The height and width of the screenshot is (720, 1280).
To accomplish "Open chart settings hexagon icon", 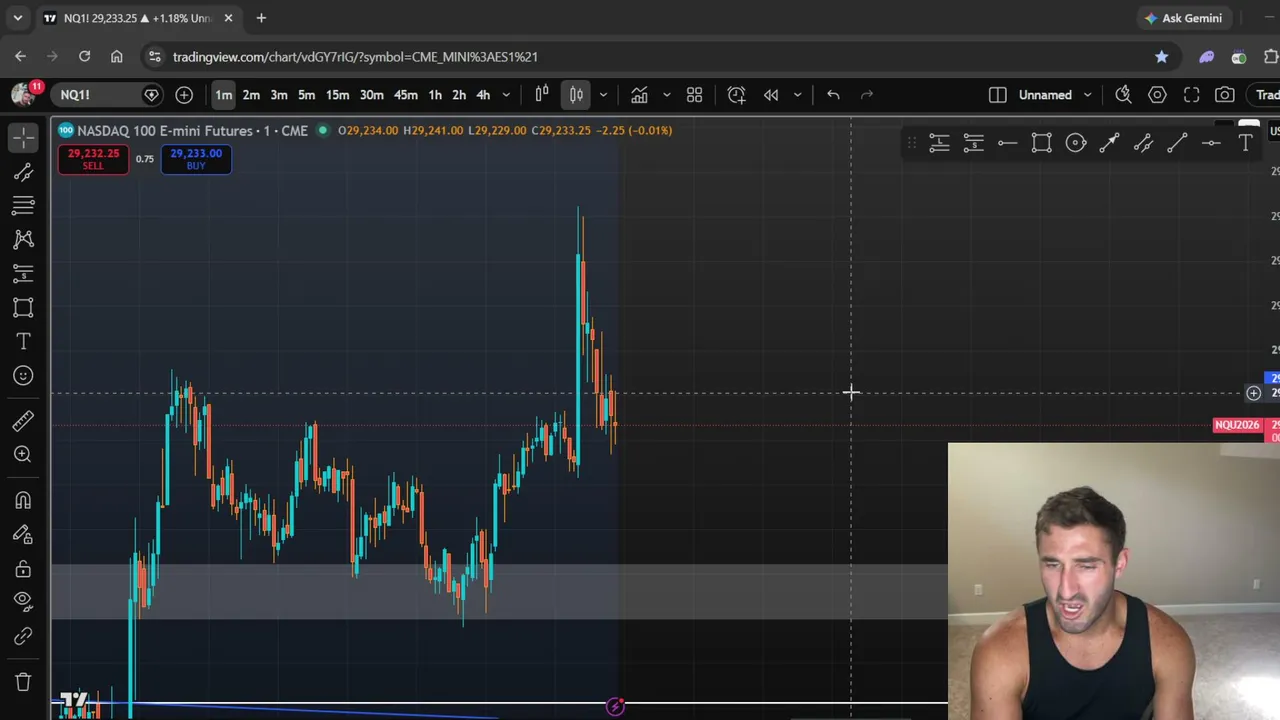I will pos(1157,95).
